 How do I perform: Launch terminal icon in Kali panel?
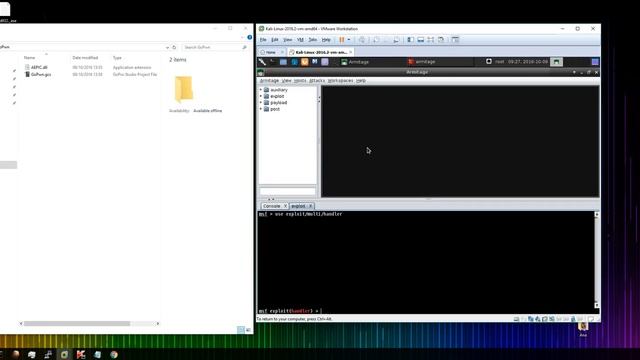coord(273,62)
